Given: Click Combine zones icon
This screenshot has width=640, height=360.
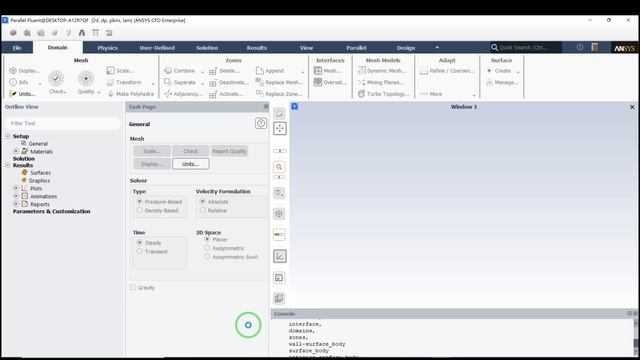Looking at the screenshot, I should coord(168,71).
